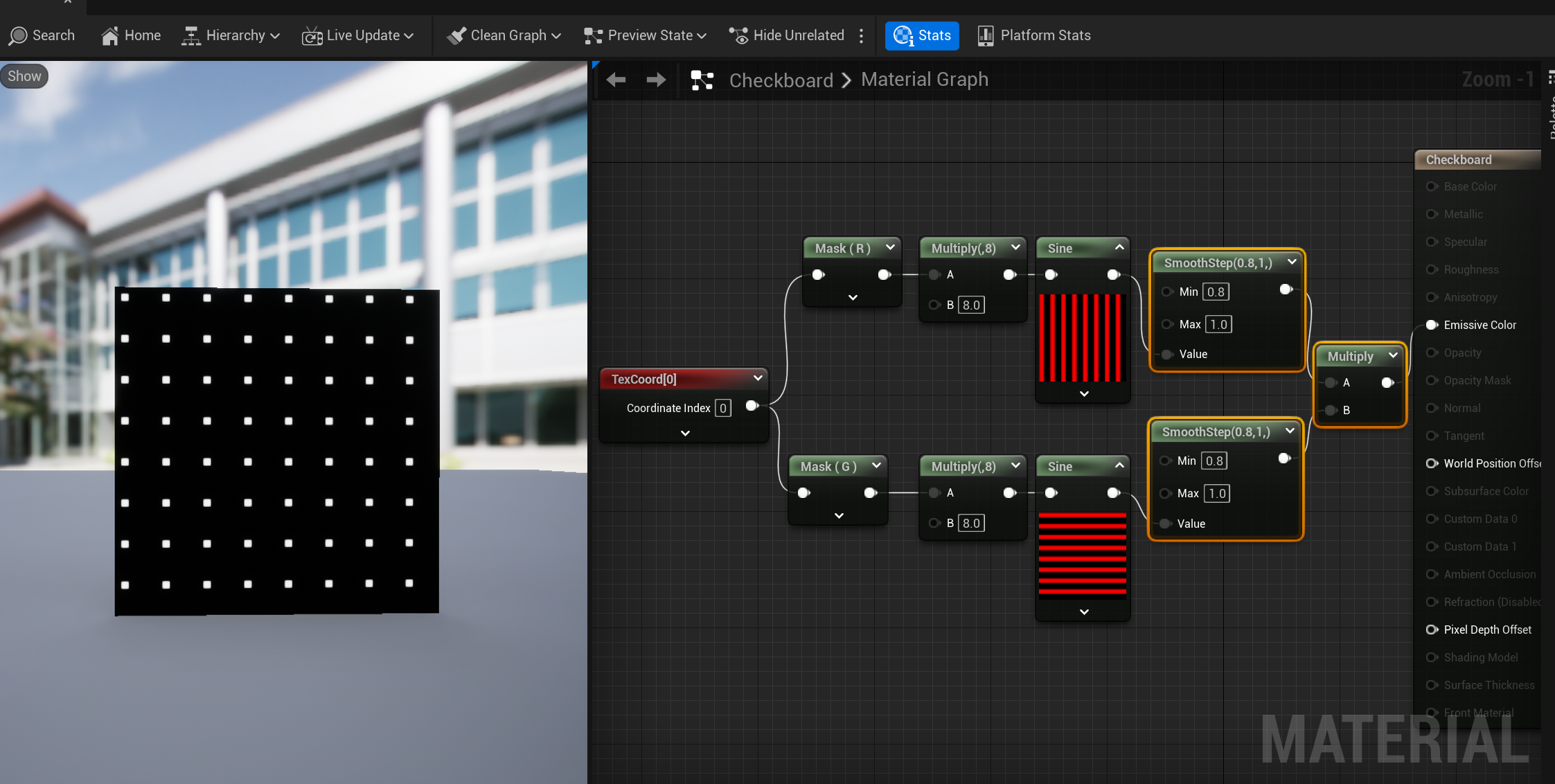The height and width of the screenshot is (784, 1555).
Task: Click the graph icon beside Checkboard breadcrumb
Action: point(702,80)
